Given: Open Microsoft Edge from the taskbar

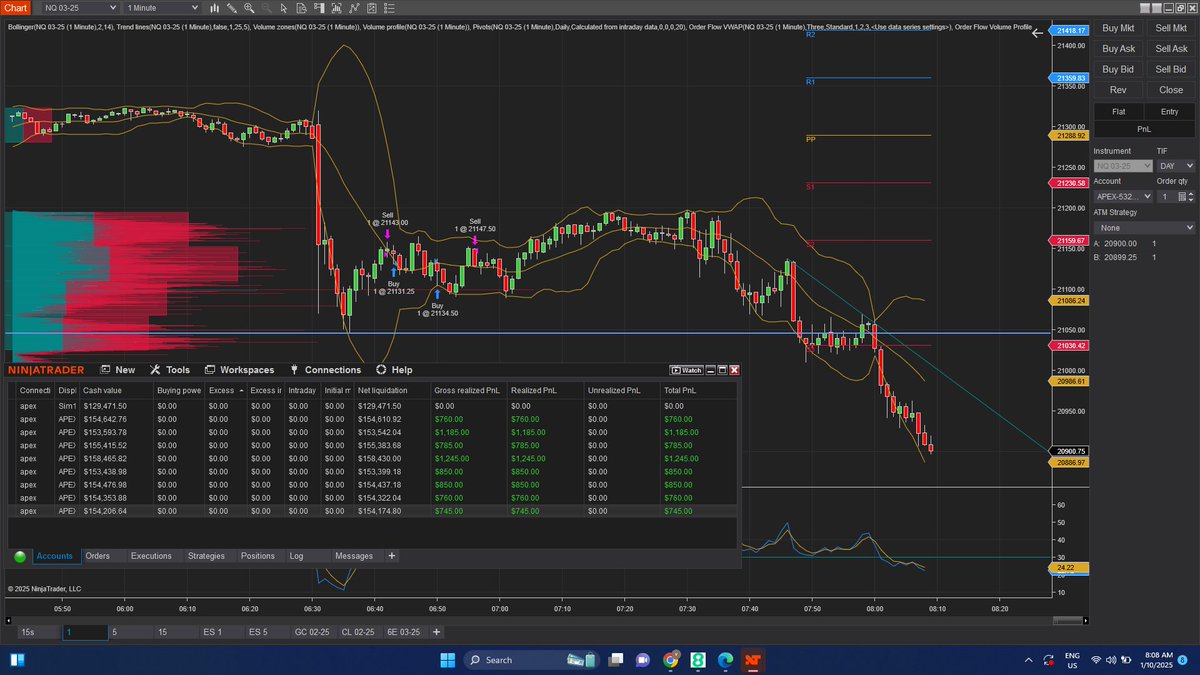Looking at the screenshot, I should [725, 659].
